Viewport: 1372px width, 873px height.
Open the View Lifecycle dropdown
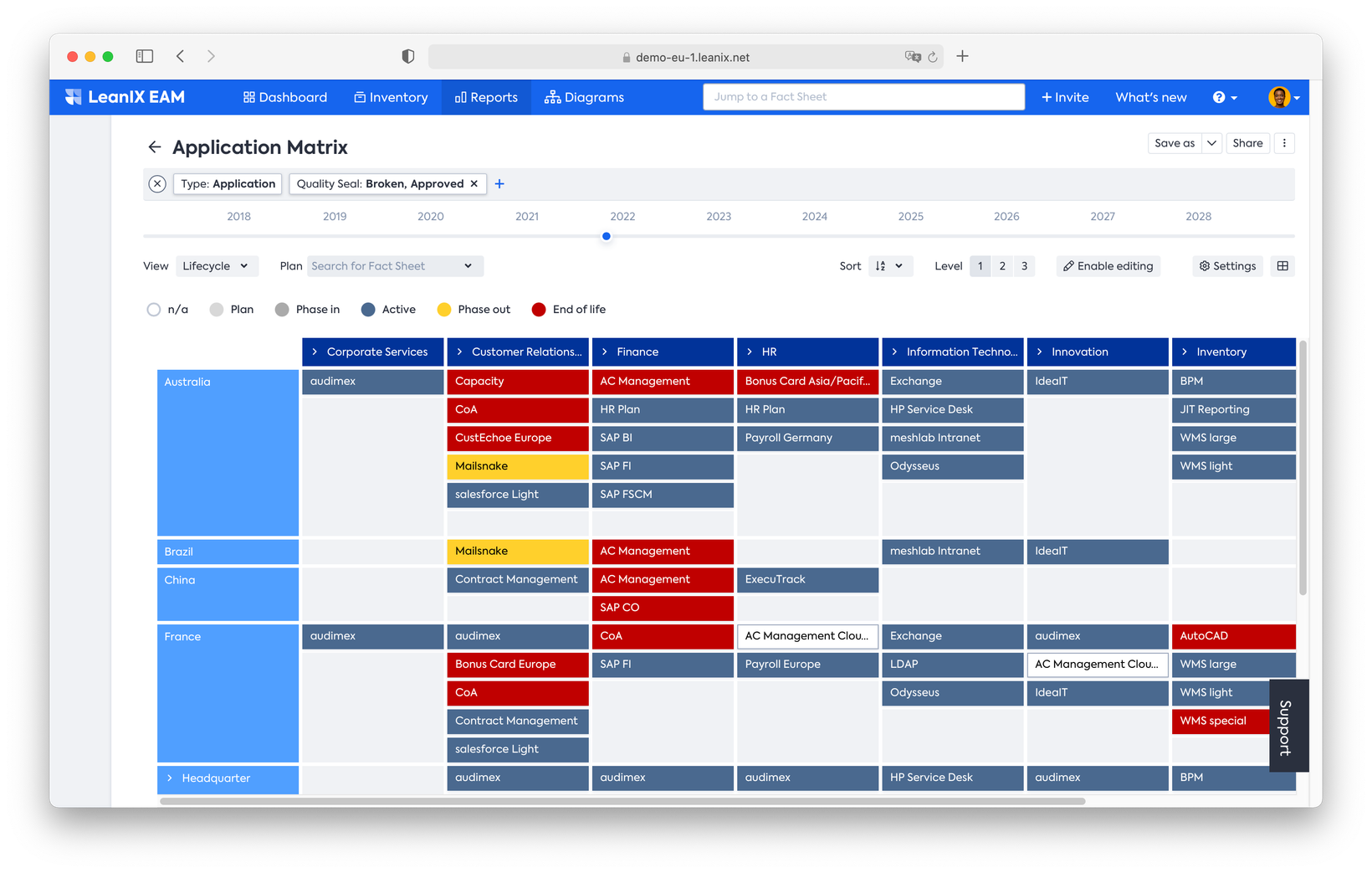coord(217,266)
